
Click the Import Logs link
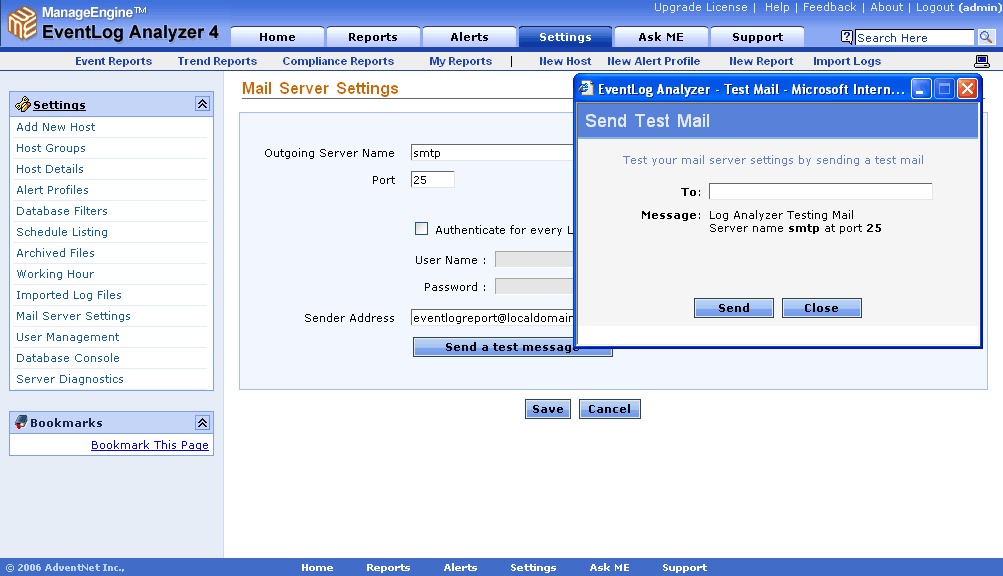point(847,61)
